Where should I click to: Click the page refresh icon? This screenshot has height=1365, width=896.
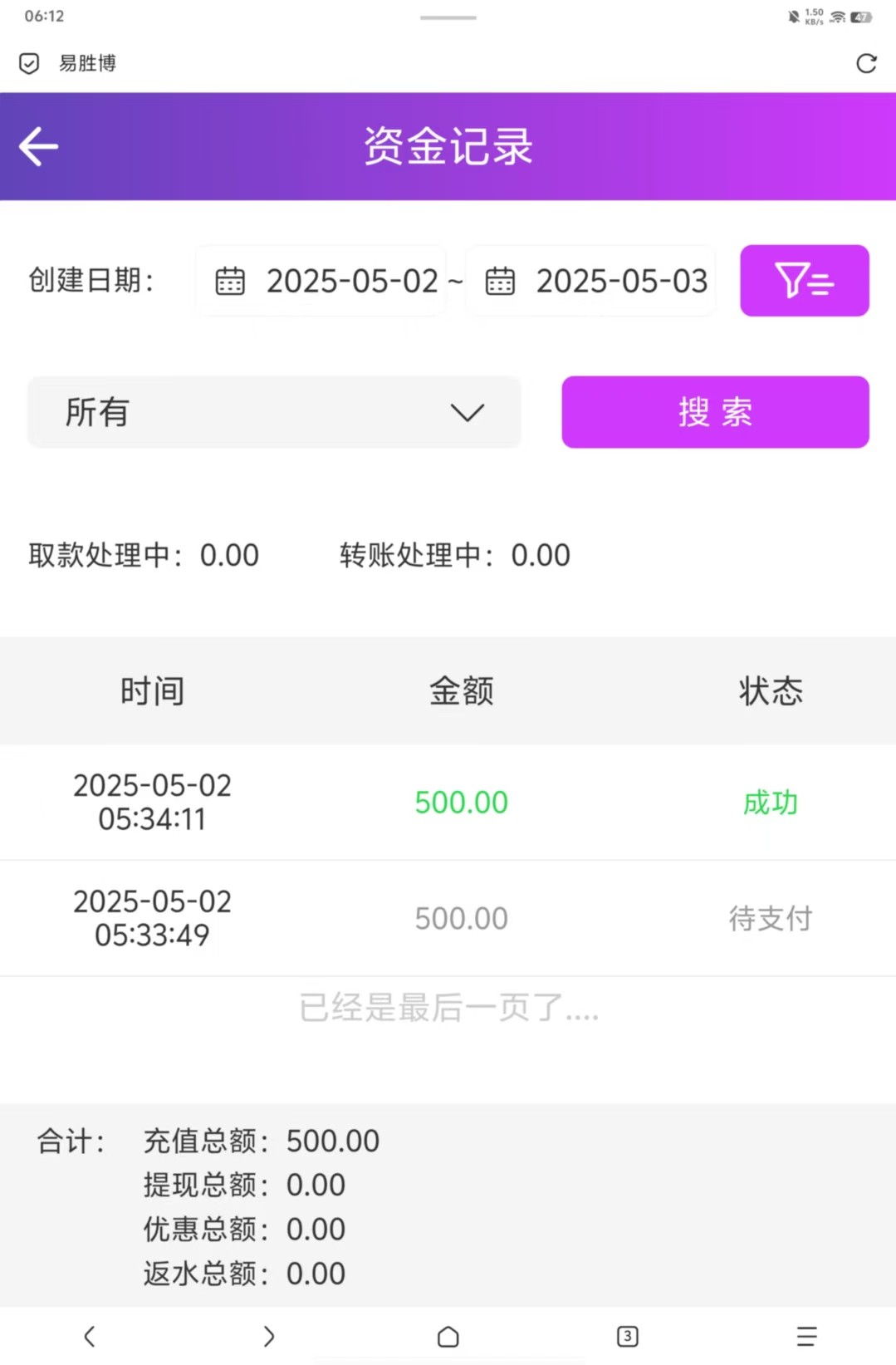[x=866, y=63]
